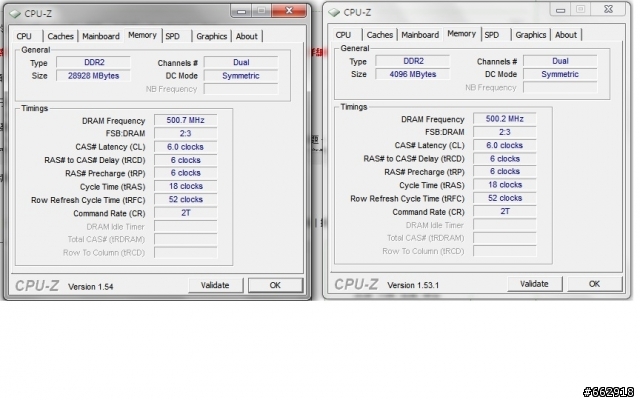Click Dual channels value in left window
Viewport: 640px width, 400px height.
pyautogui.click(x=241, y=62)
